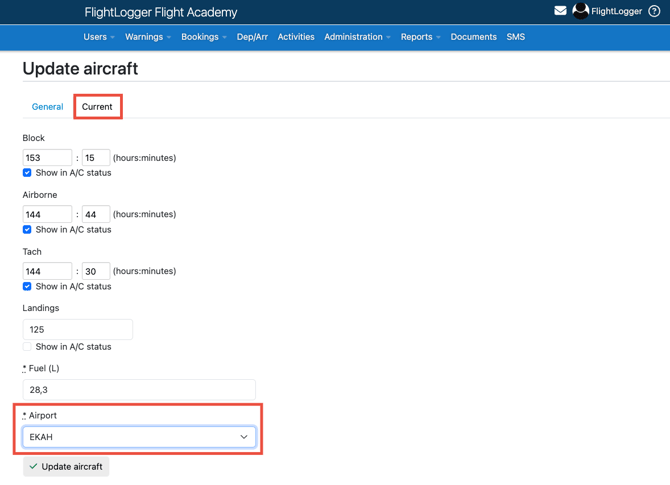This screenshot has width=670, height=485.
Task: Open the mail envelope icon
Action: 560,11
